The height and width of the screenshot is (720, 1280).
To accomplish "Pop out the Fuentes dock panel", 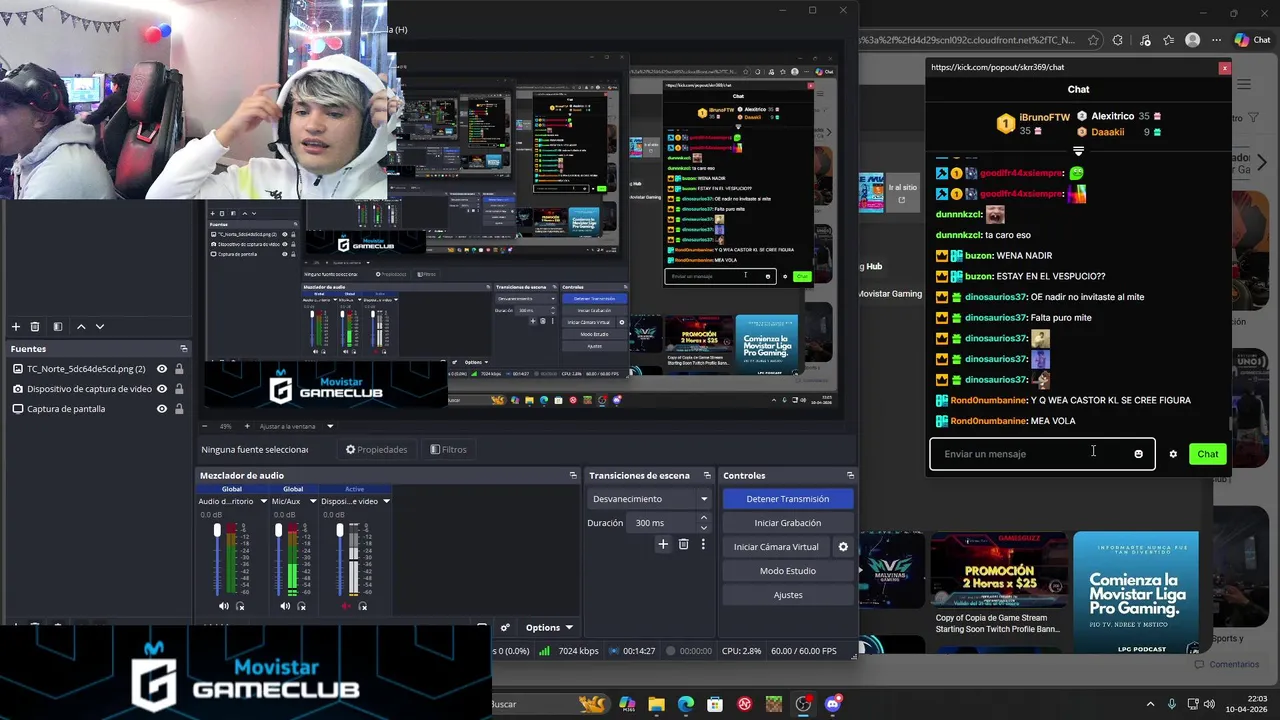I will coord(184,349).
